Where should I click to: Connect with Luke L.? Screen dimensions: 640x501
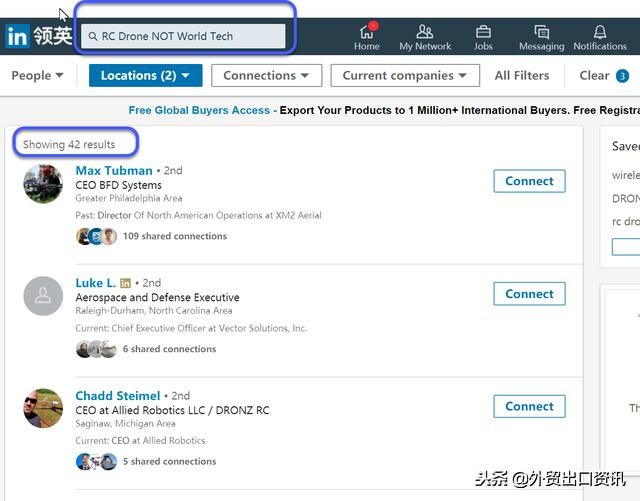pos(529,294)
